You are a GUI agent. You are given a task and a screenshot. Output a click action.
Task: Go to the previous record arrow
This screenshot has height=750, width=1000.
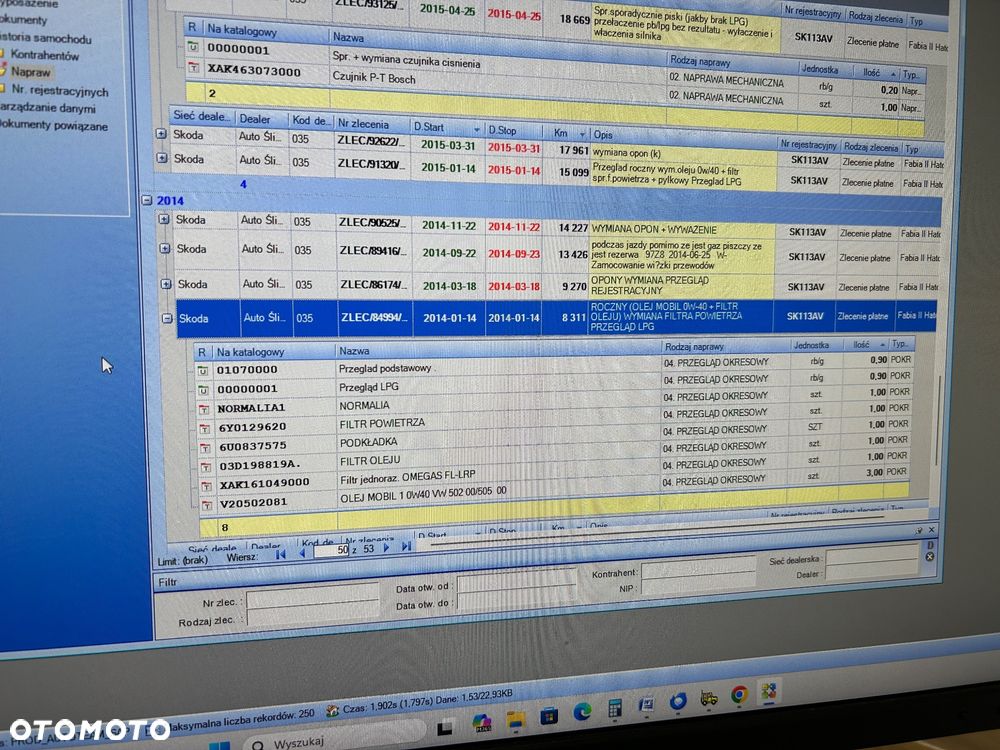tap(302, 553)
